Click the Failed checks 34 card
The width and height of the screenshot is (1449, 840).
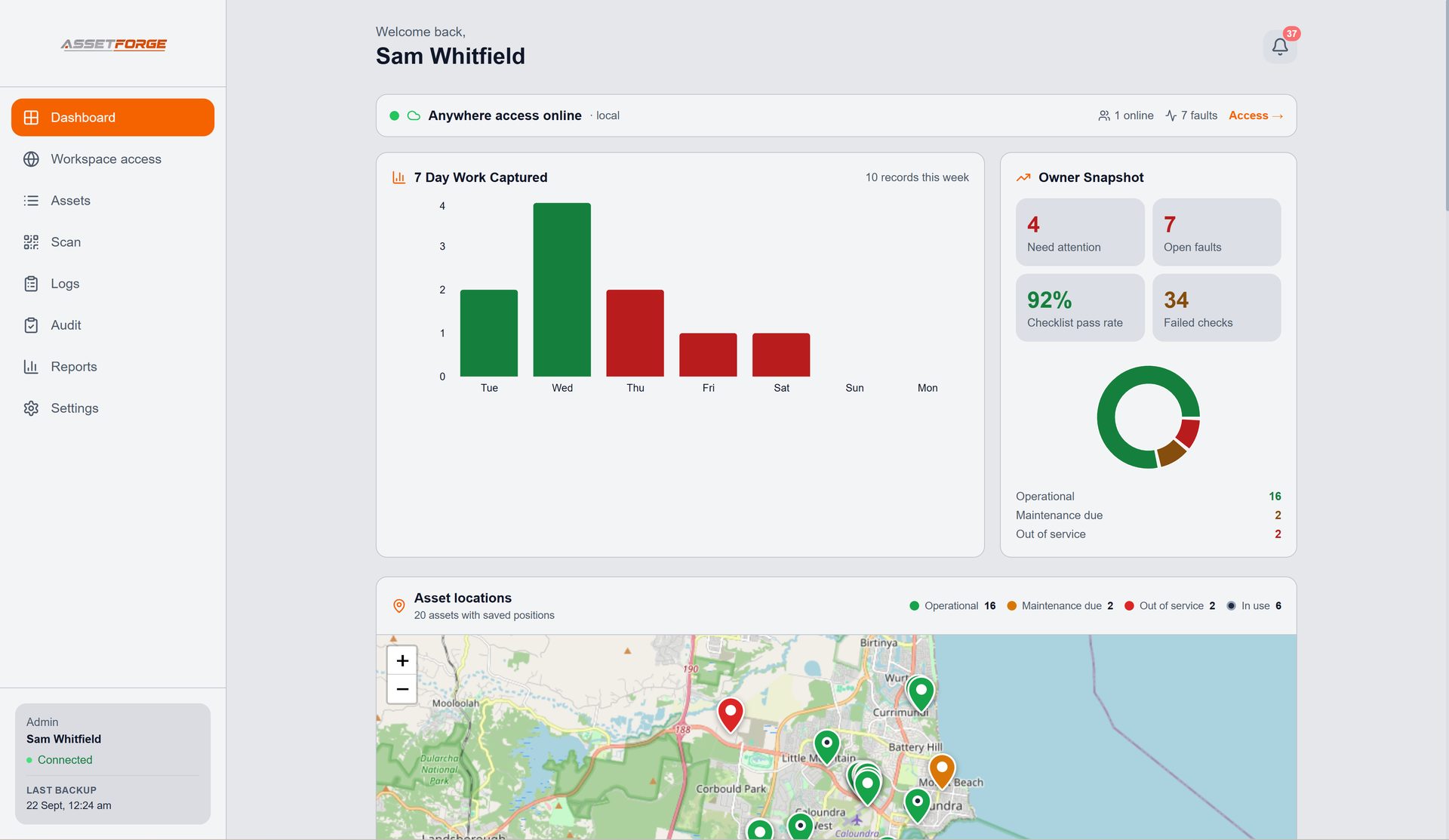[x=1217, y=307]
